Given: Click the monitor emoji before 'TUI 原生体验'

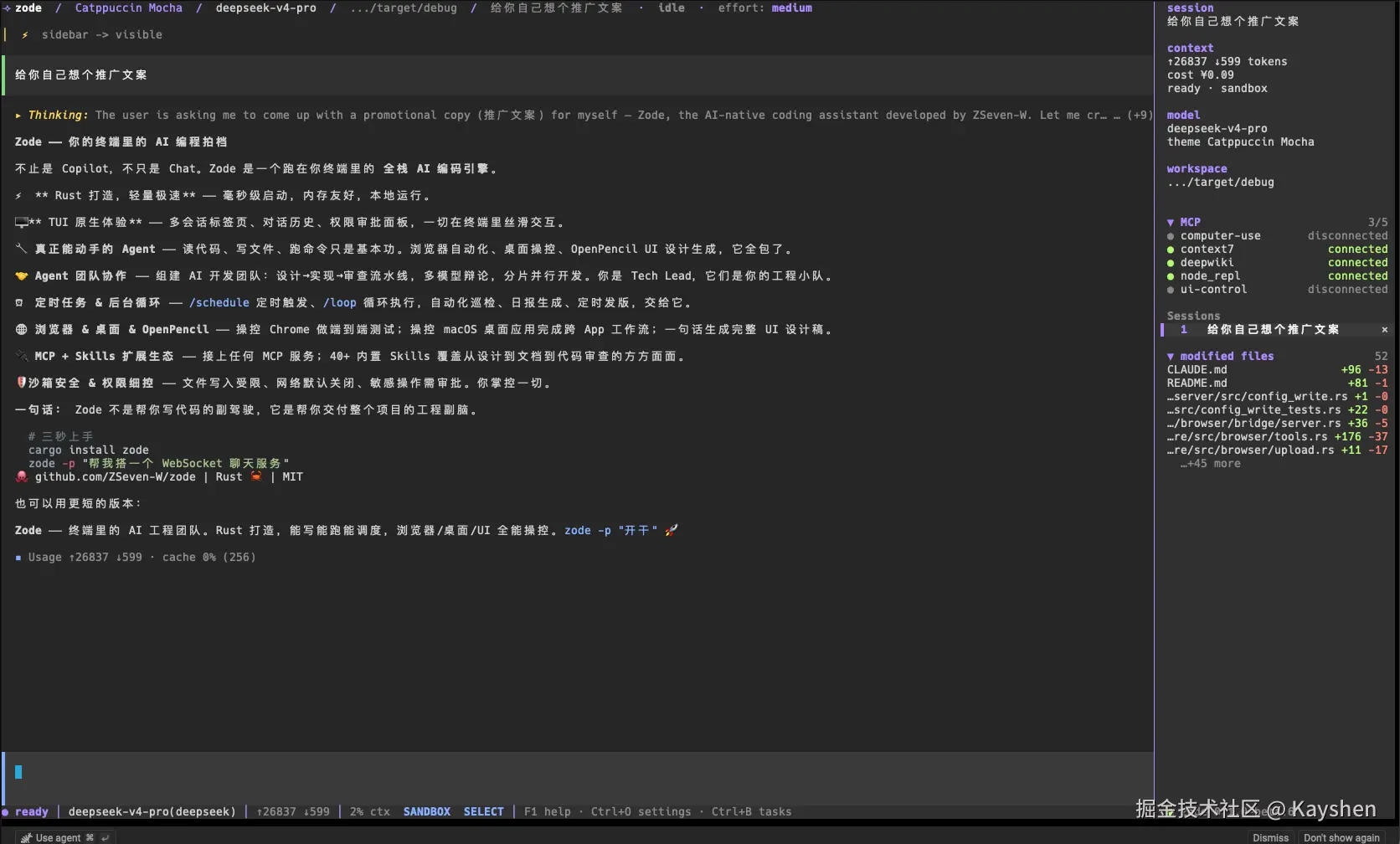Looking at the screenshot, I should click(22, 223).
